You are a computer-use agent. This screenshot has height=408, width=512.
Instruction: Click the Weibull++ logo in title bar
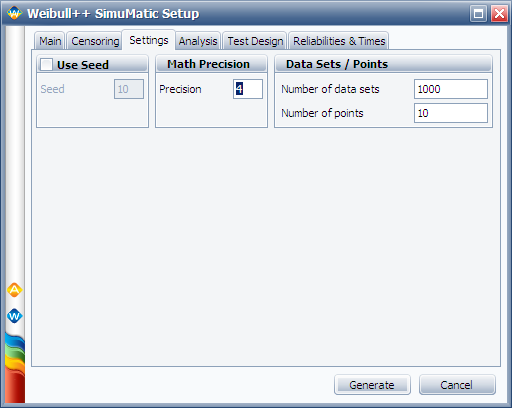point(14,13)
